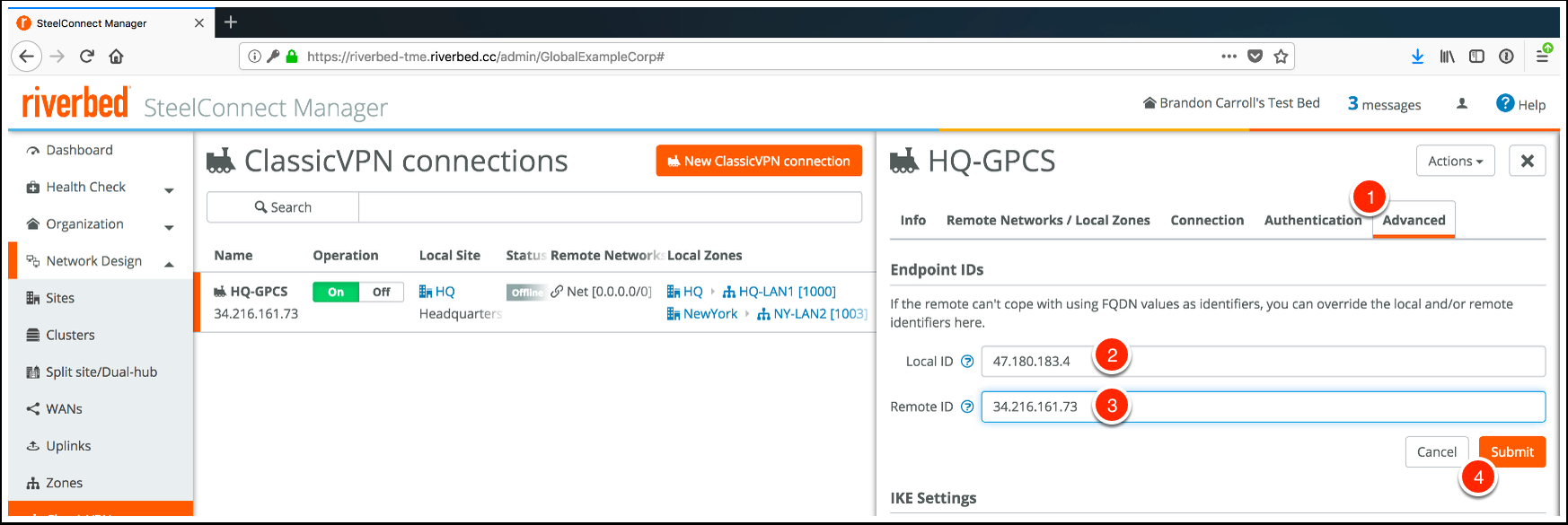Open the Remote Networks / Local Zones tab
This screenshot has height=525, width=1568.
pyautogui.click(x=1048, y=220)
